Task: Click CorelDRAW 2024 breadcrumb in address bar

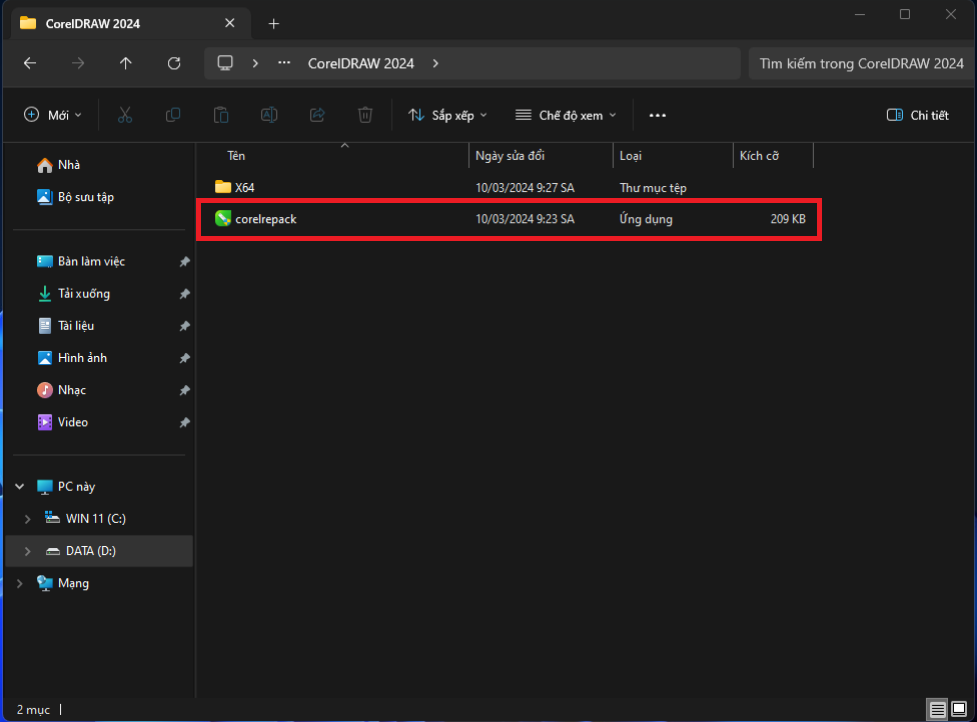Action: (361, 64)
